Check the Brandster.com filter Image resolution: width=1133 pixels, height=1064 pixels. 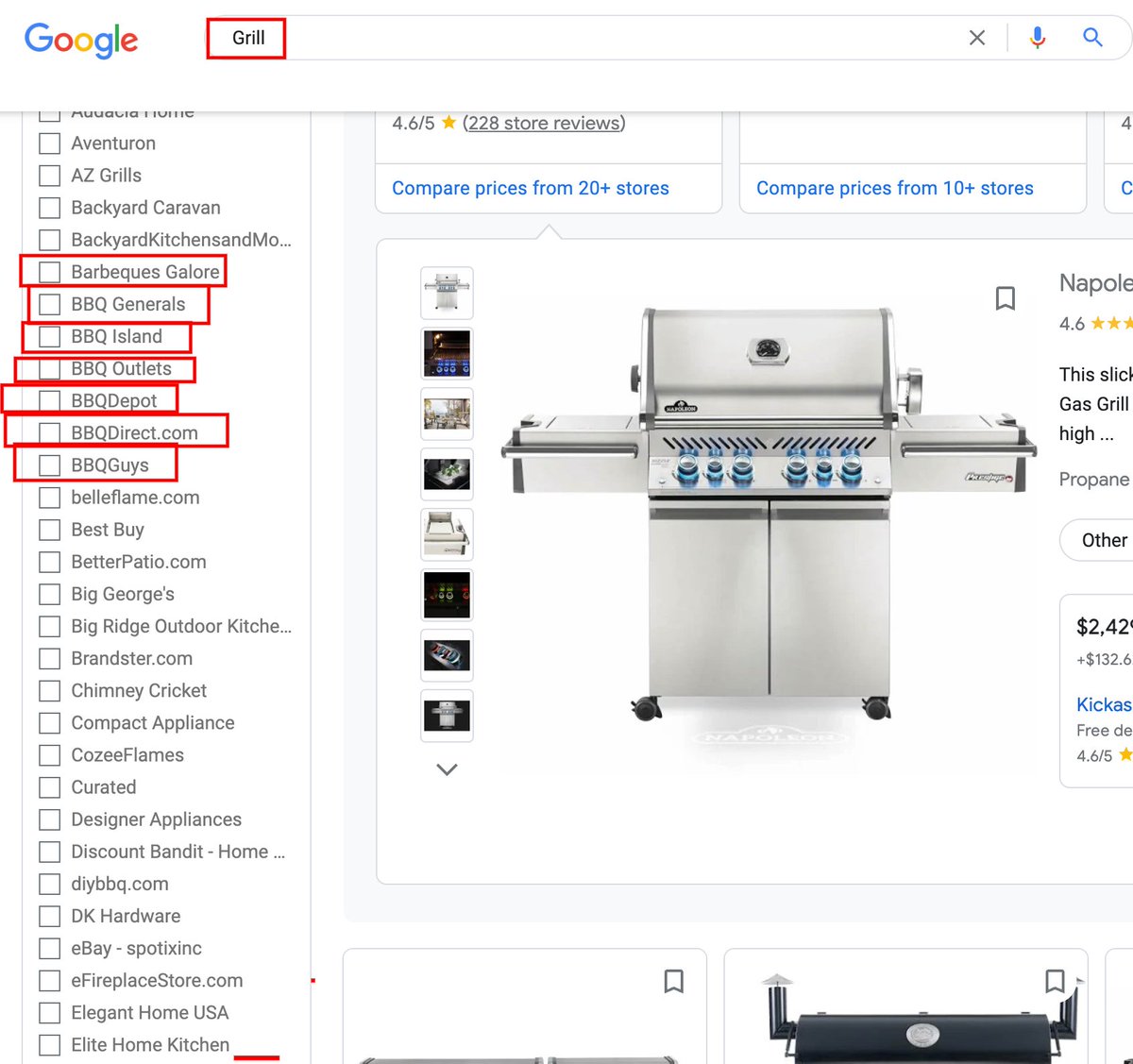pyautogui.click(x=50, y=658)
